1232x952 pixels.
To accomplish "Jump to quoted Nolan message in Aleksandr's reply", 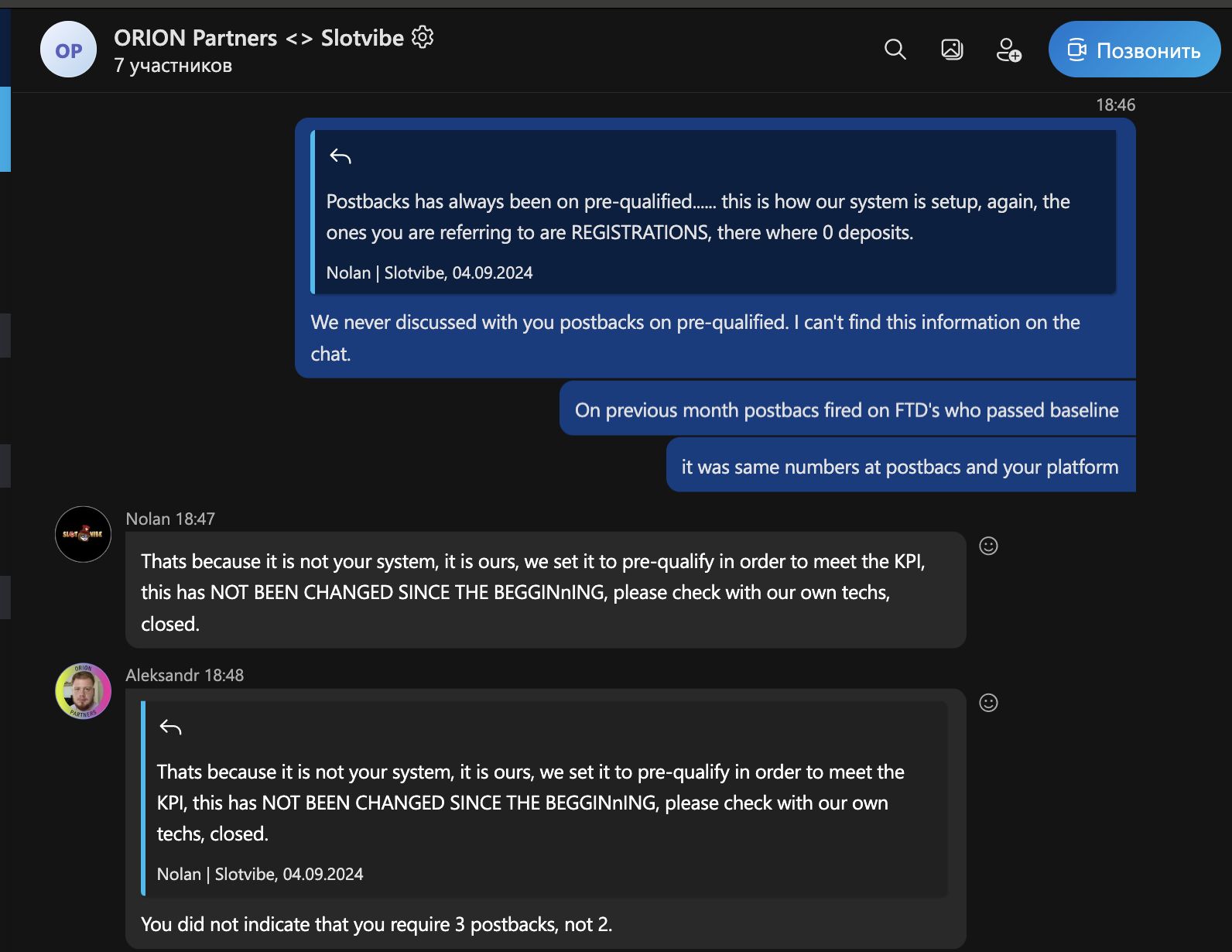I will (544, 799).
